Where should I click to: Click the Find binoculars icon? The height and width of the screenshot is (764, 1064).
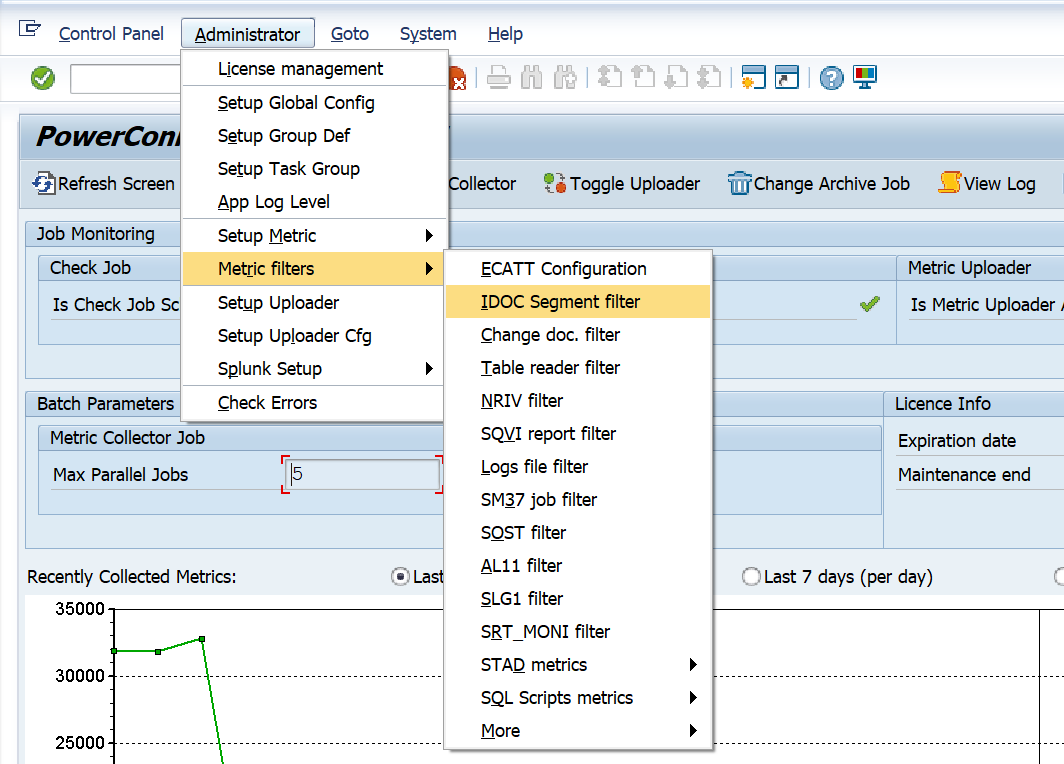[533, 78]
